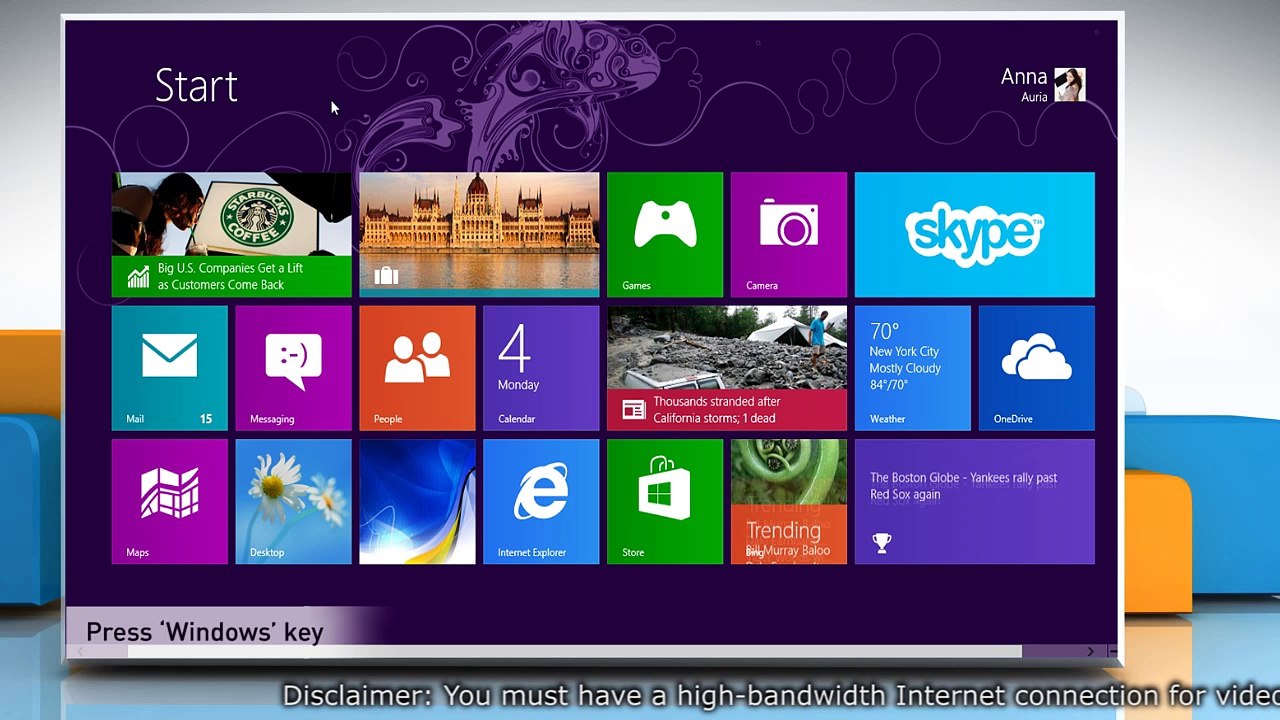Click the chart icon on Finance tile
This screenshot has width=1280, height=720.
138,277
